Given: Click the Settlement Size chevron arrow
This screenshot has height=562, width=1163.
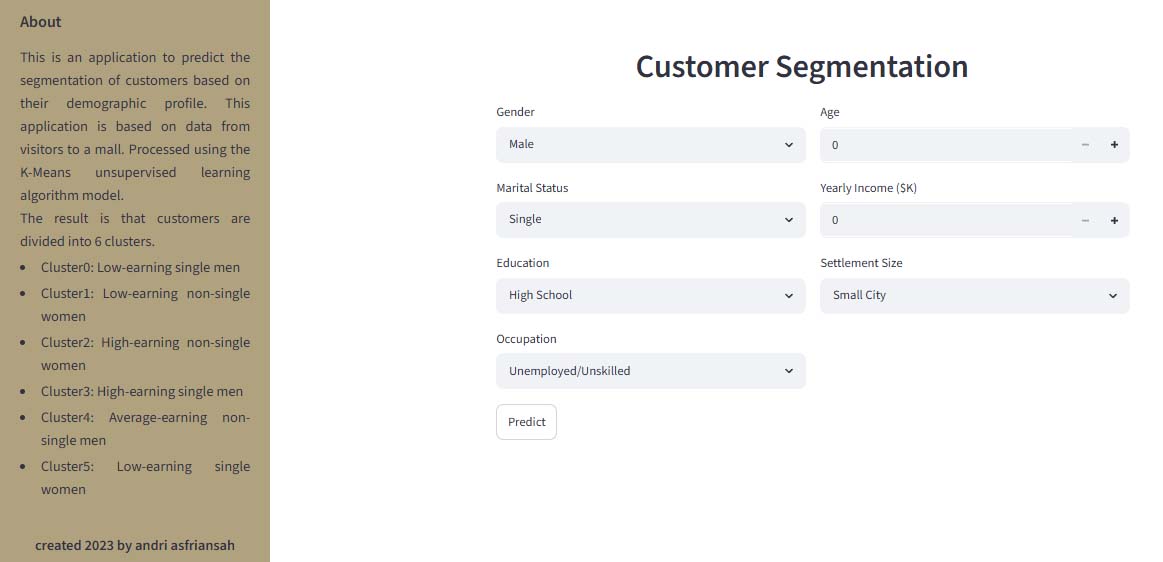Looking at the screenshot, I should coord(1113,296).
